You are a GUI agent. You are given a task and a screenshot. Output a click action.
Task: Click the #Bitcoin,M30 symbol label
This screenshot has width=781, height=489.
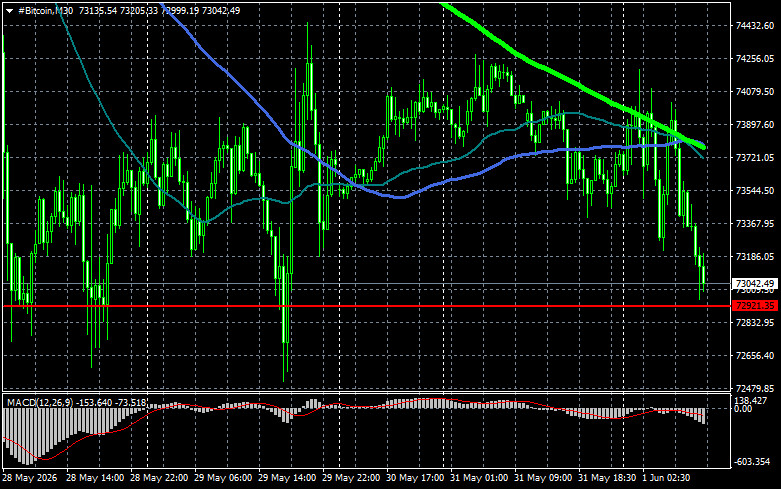click(45, 10)
